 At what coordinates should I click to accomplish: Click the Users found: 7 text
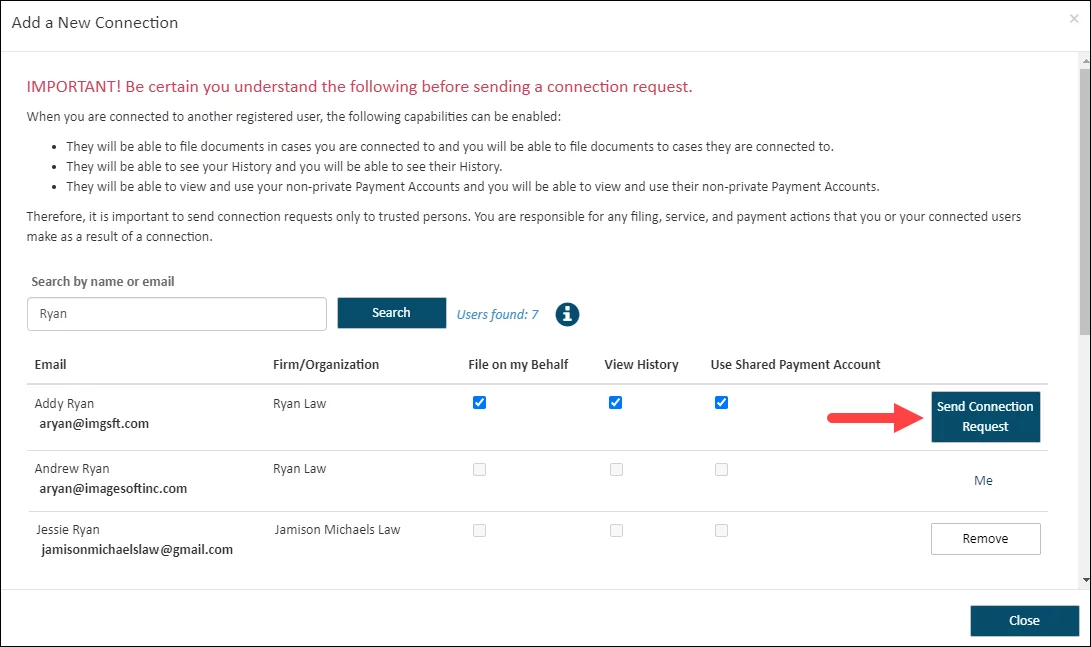click(x=497, y=314)
